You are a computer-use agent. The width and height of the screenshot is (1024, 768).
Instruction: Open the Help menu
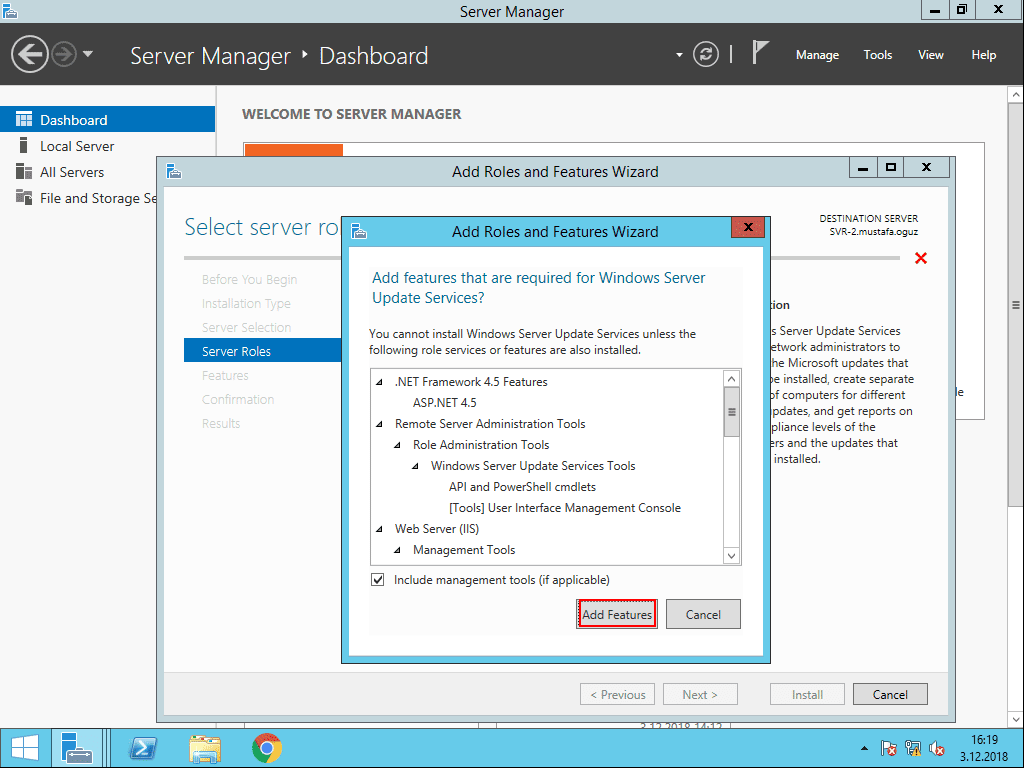(984, 55)
